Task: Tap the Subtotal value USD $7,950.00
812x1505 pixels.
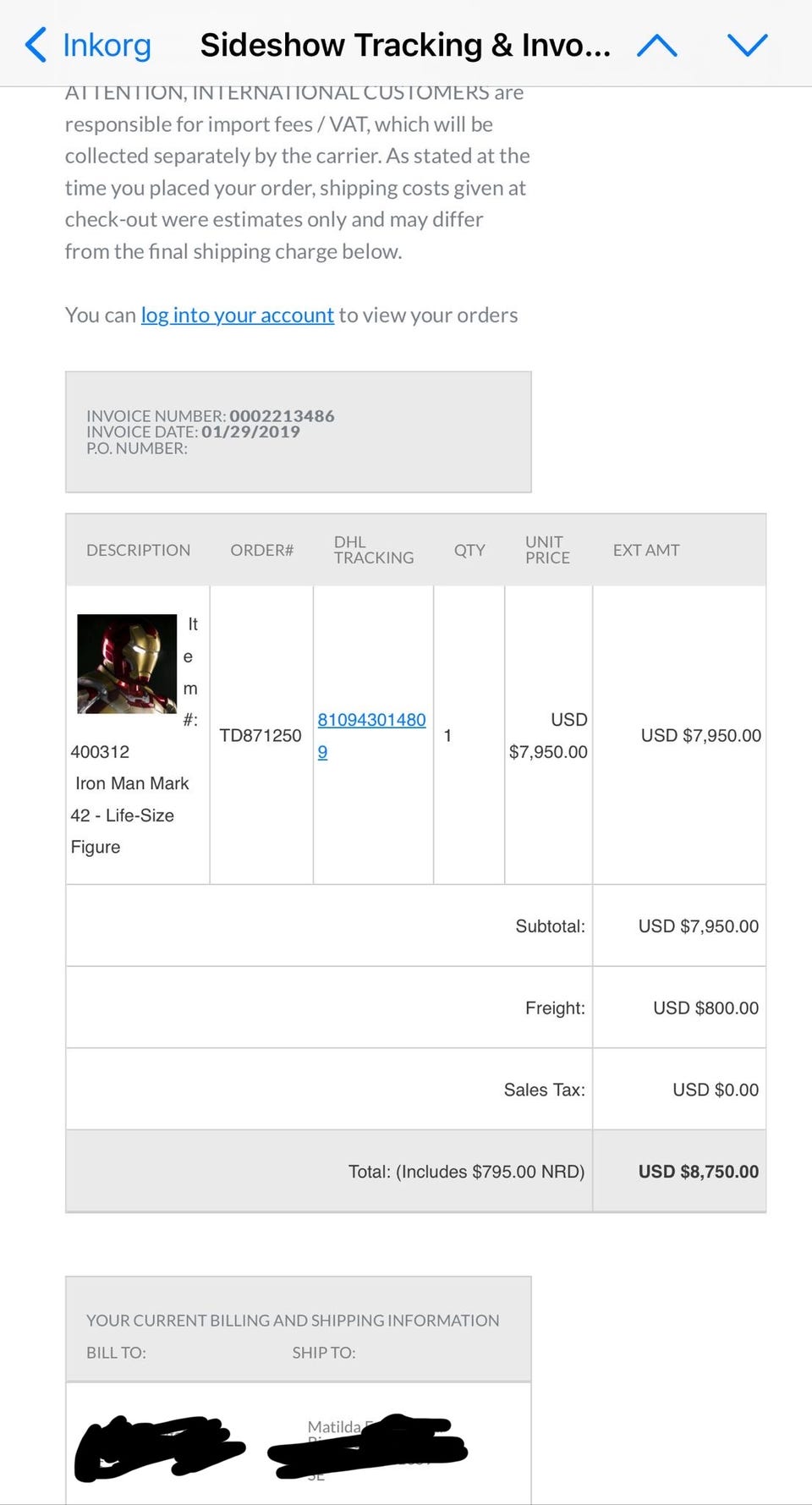Action: 698,926
